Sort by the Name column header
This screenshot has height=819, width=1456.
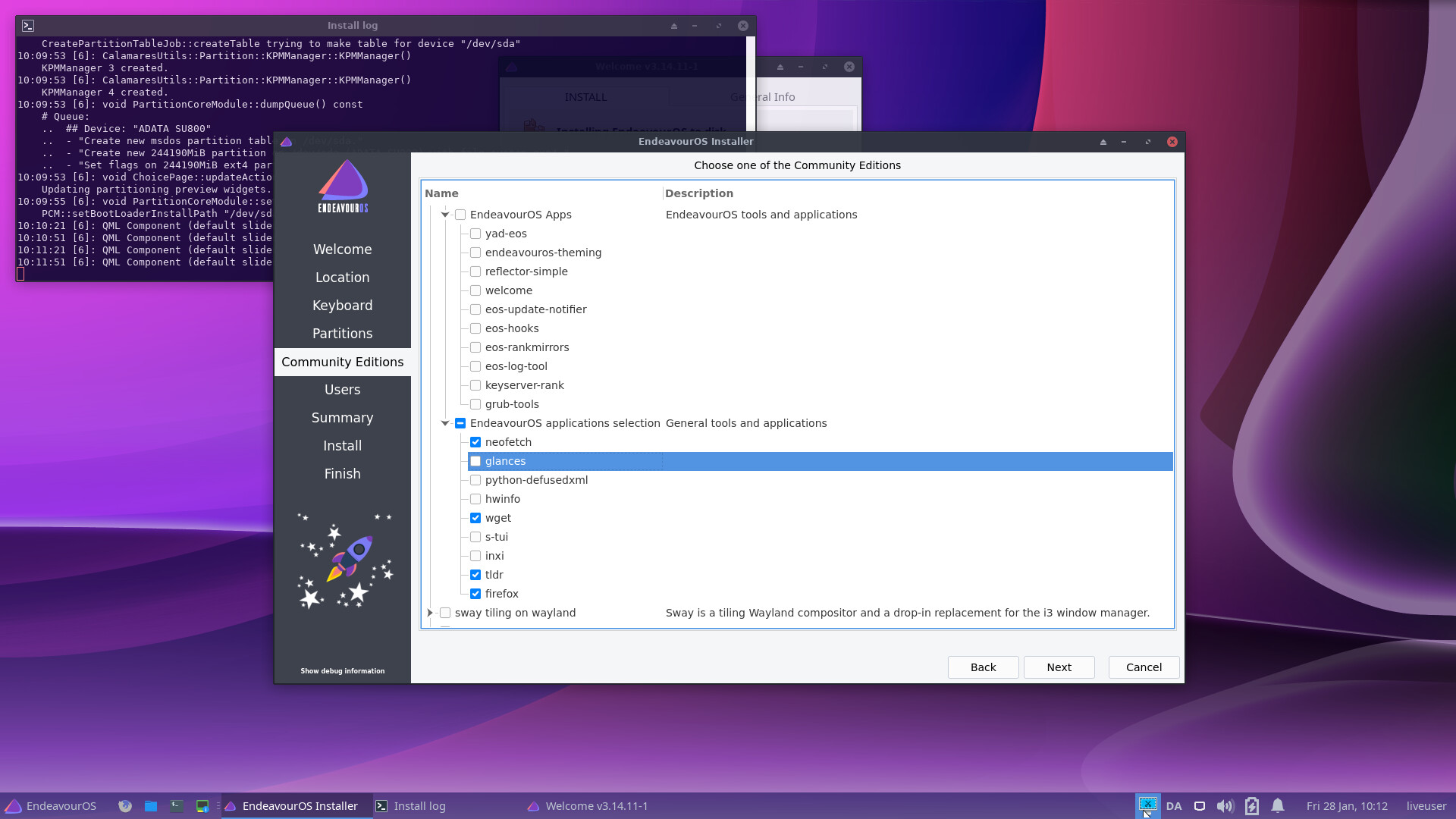543,193
